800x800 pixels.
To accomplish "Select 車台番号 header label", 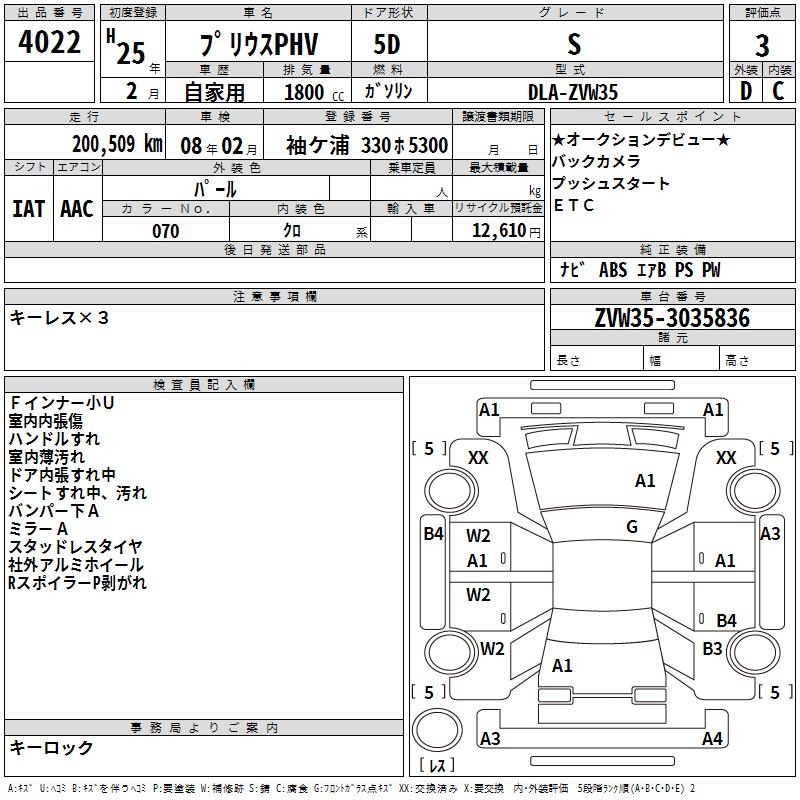I will point(672,296).
